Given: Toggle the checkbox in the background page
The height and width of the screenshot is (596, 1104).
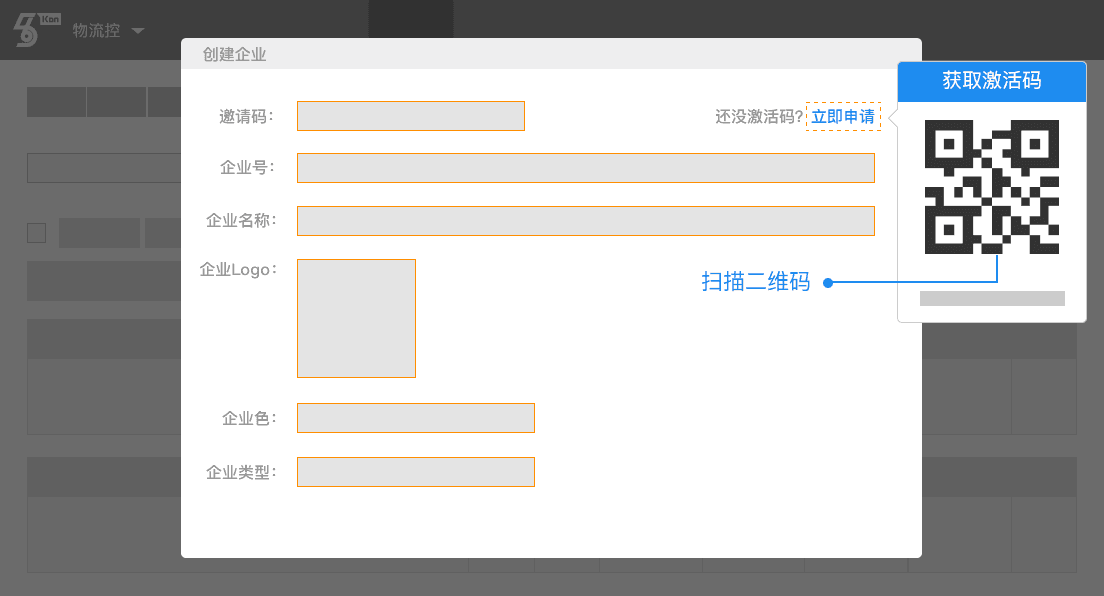Looking at the screenshot, I should pos(37,233).
